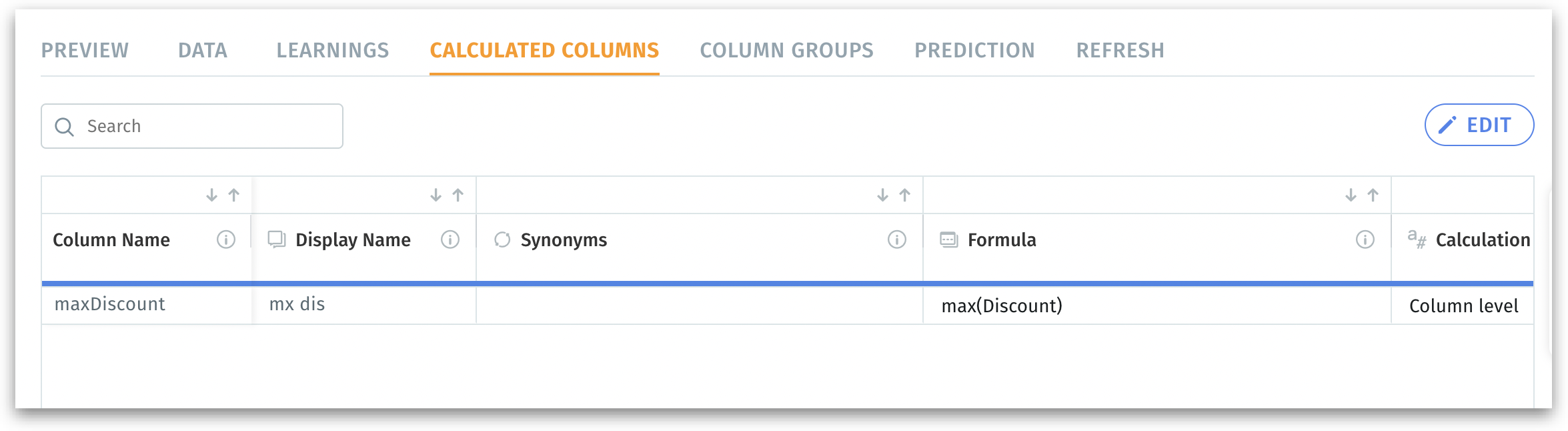Click the magnifier icon in search box
Image resolution: width=1568 pixels, height=431 pixels.
point(64,127)
